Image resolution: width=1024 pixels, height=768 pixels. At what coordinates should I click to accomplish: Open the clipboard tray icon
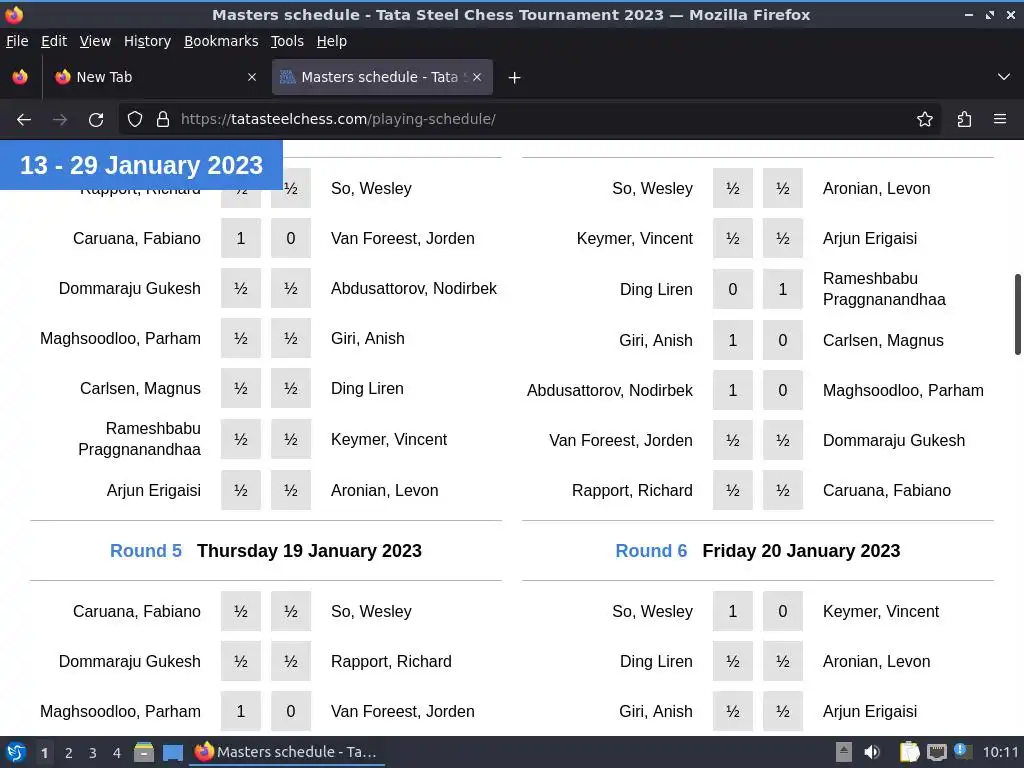coord(909,752)
